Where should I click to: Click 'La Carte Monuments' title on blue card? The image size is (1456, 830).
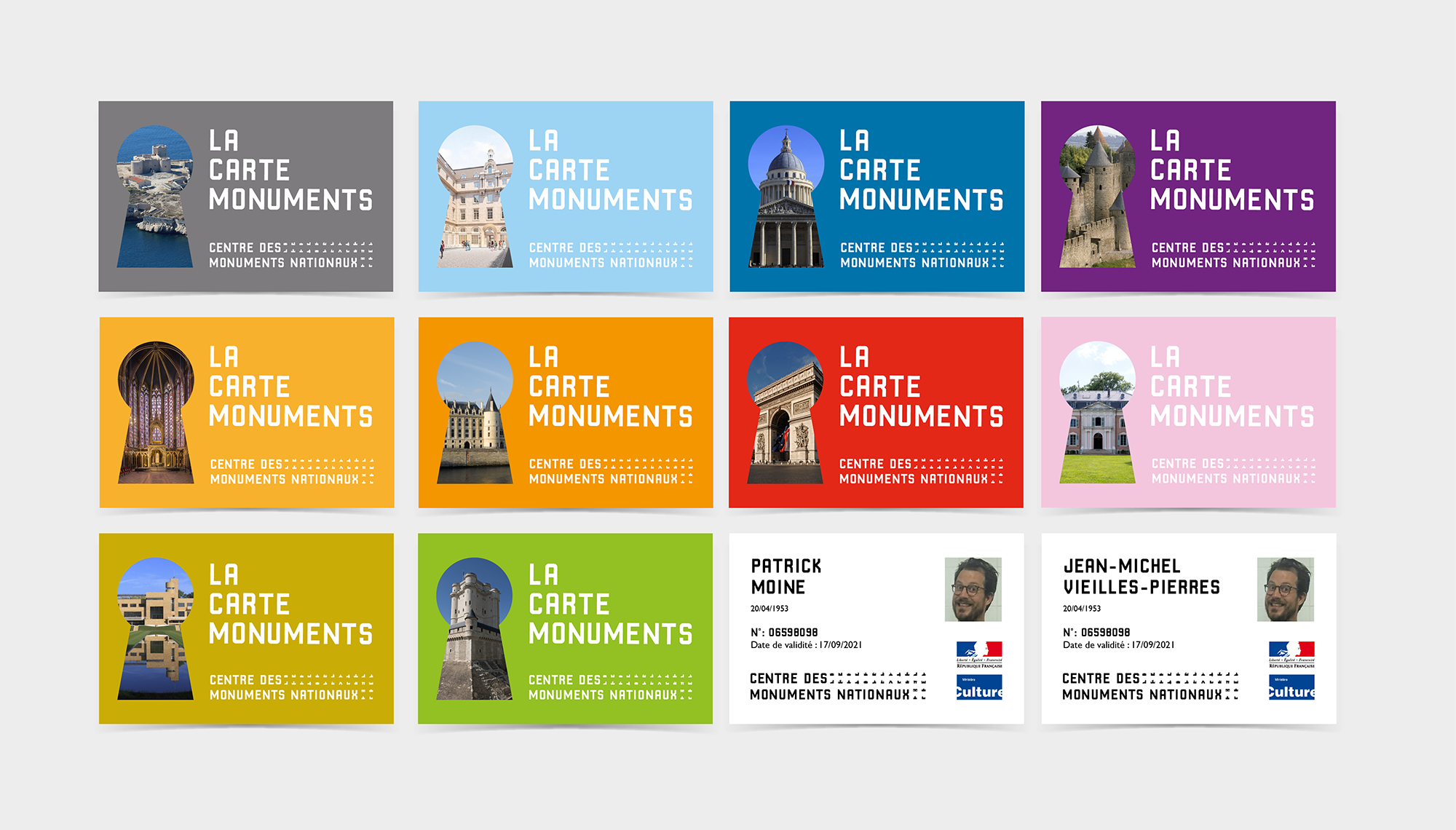[921, 170]
